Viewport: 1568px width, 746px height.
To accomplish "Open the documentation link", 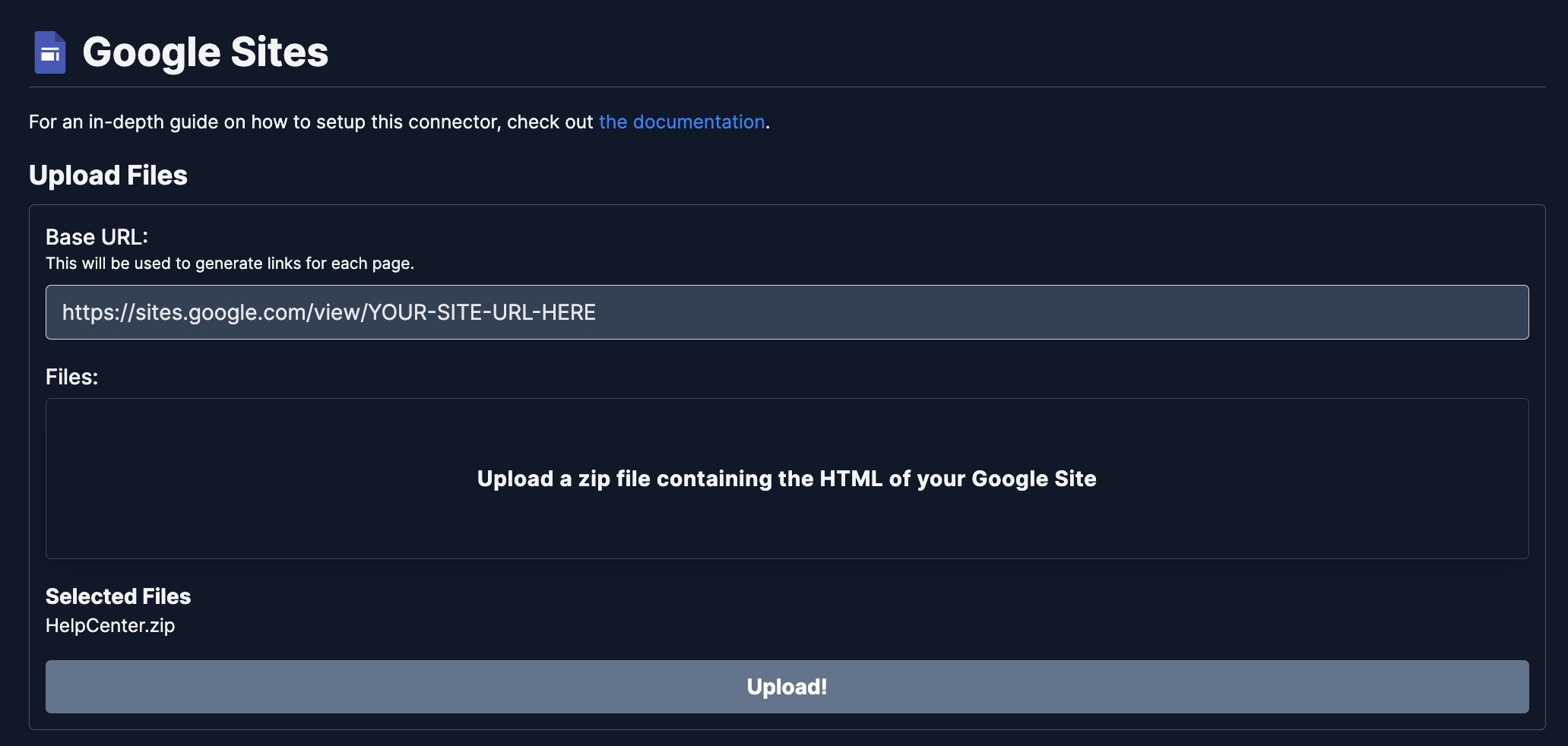I will click(x=681, y=122).
